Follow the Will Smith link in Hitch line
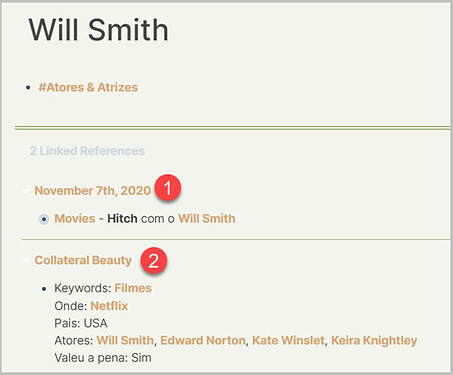This screenshot has height=375, width=453. [207, 219]
